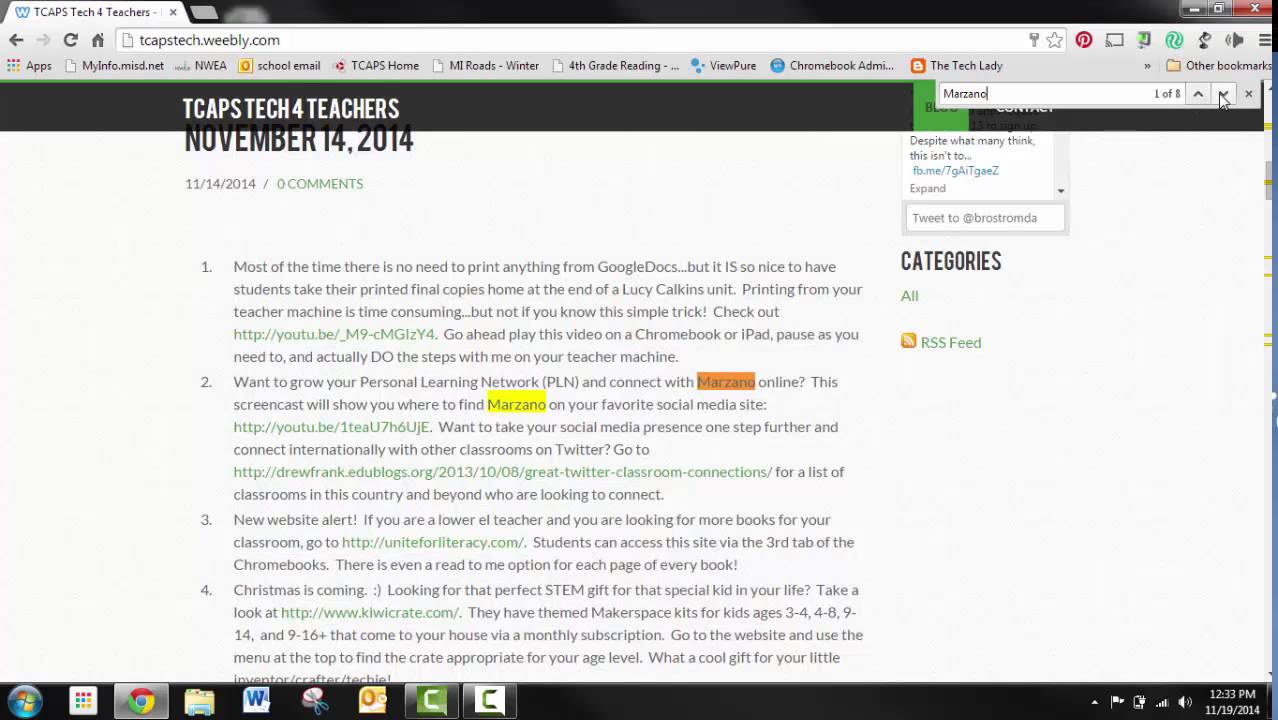Screen dimensions: 1278x720
Task: Select the All category link
Action: 909,296
